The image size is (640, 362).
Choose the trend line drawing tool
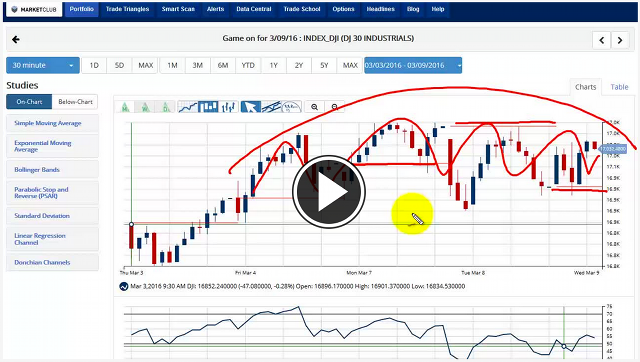(x=271, y=107)
